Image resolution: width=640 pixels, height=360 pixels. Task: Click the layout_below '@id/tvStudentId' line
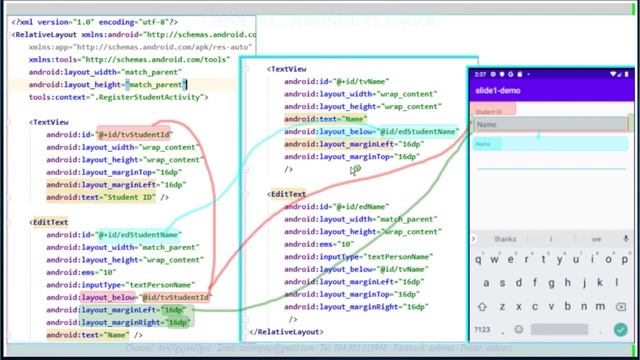point(128,297)
